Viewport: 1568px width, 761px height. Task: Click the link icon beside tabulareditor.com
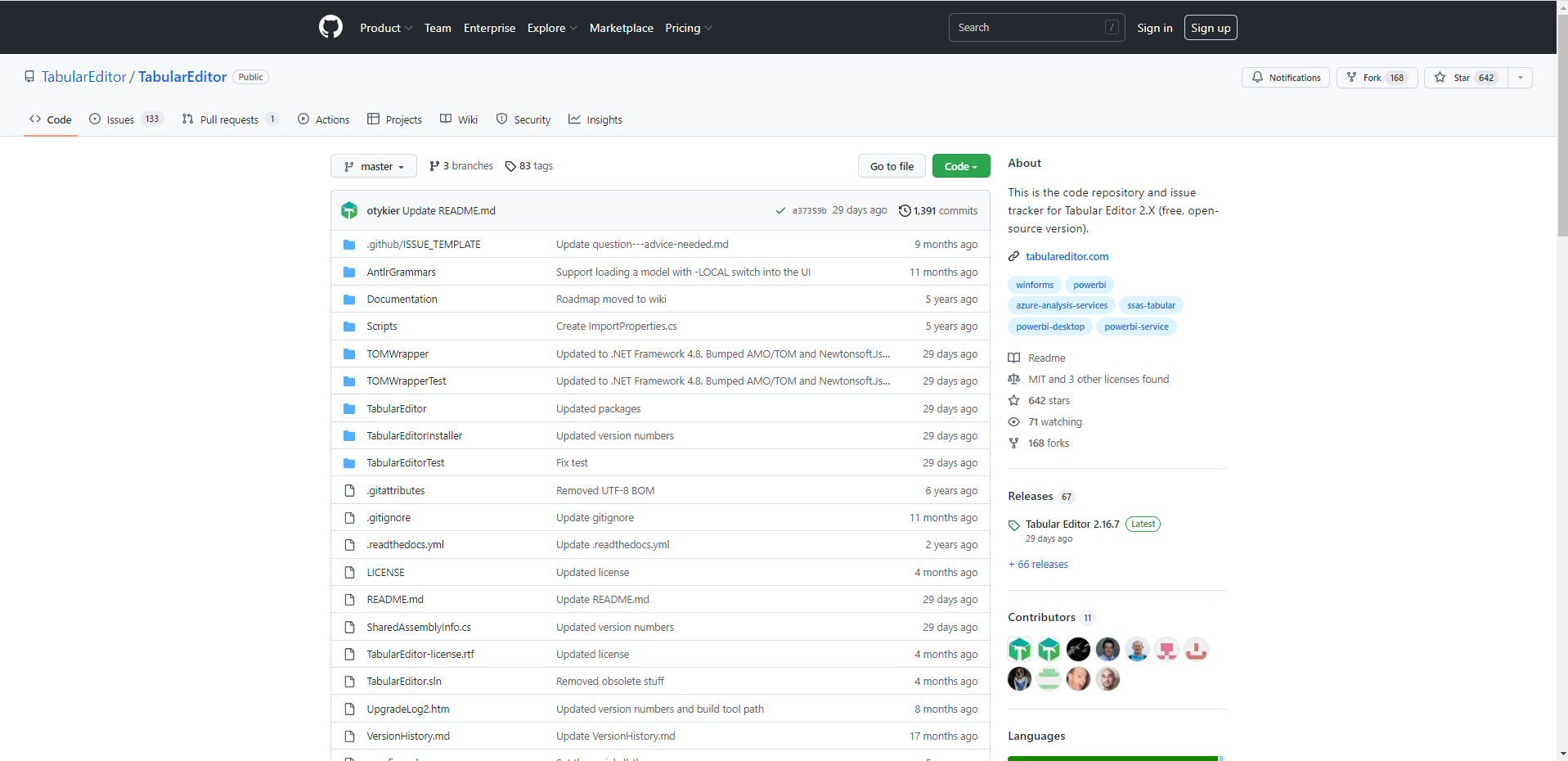[1014, 256]
